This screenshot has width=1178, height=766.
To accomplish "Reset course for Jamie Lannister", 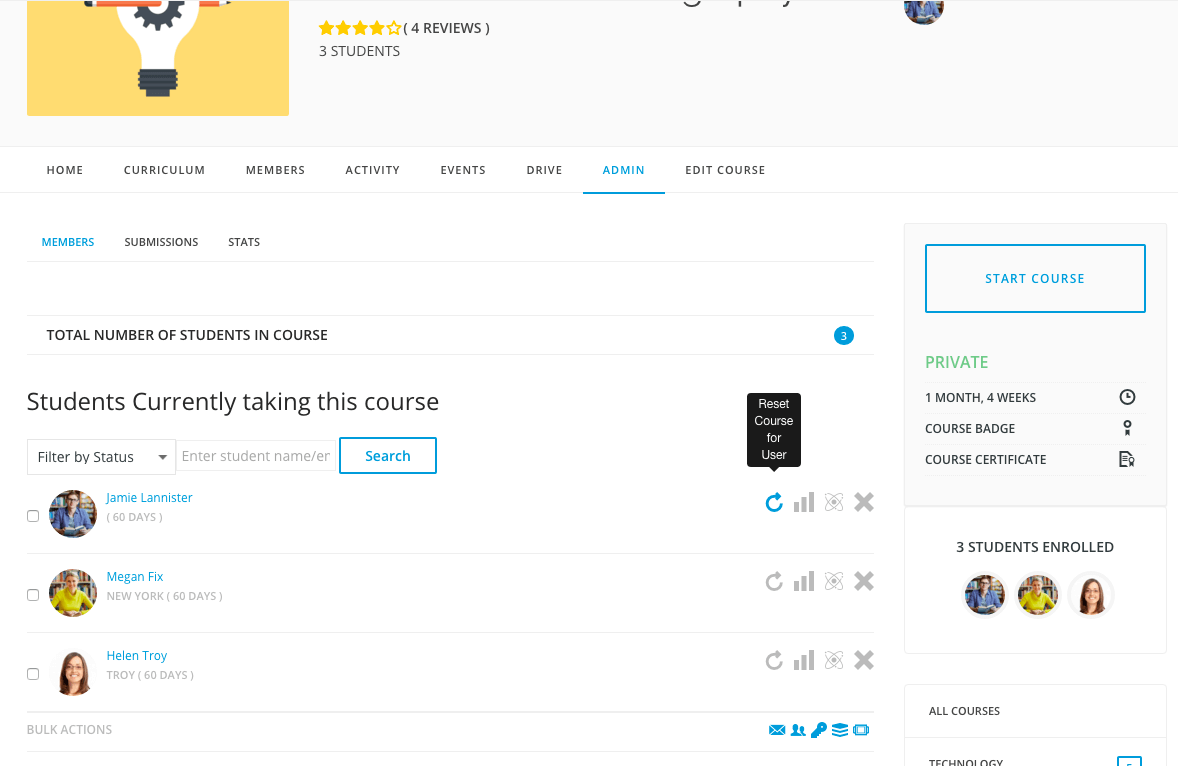I will (x=774, y=503).
